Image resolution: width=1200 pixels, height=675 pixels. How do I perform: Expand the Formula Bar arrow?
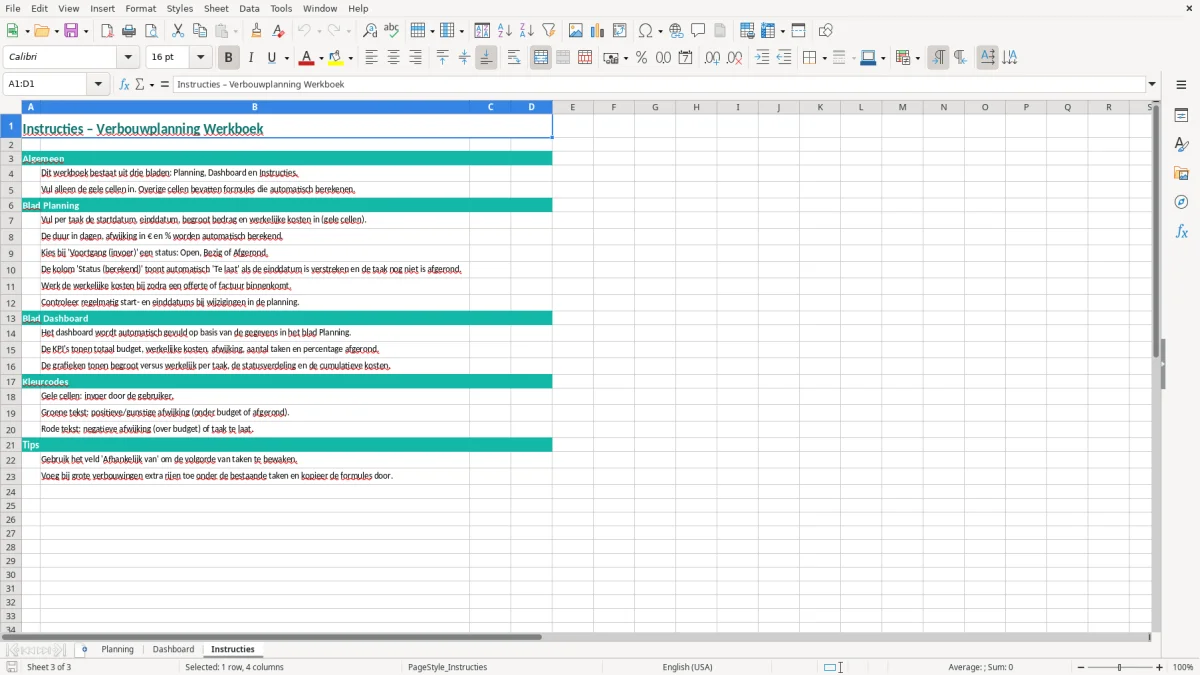coord(1153,84)
